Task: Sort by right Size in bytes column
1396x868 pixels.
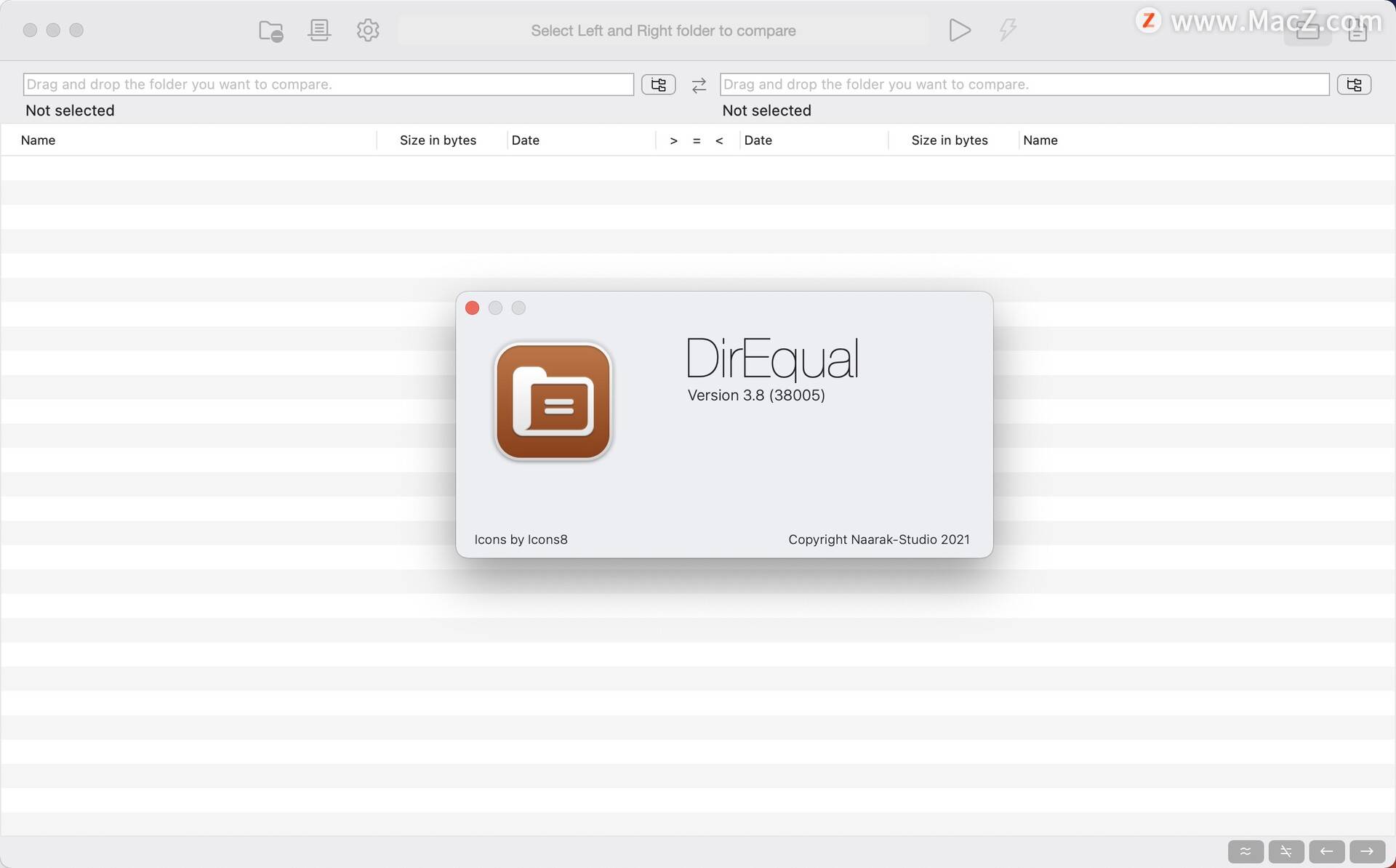Action: pyautogui.click(x=950, y=140)
